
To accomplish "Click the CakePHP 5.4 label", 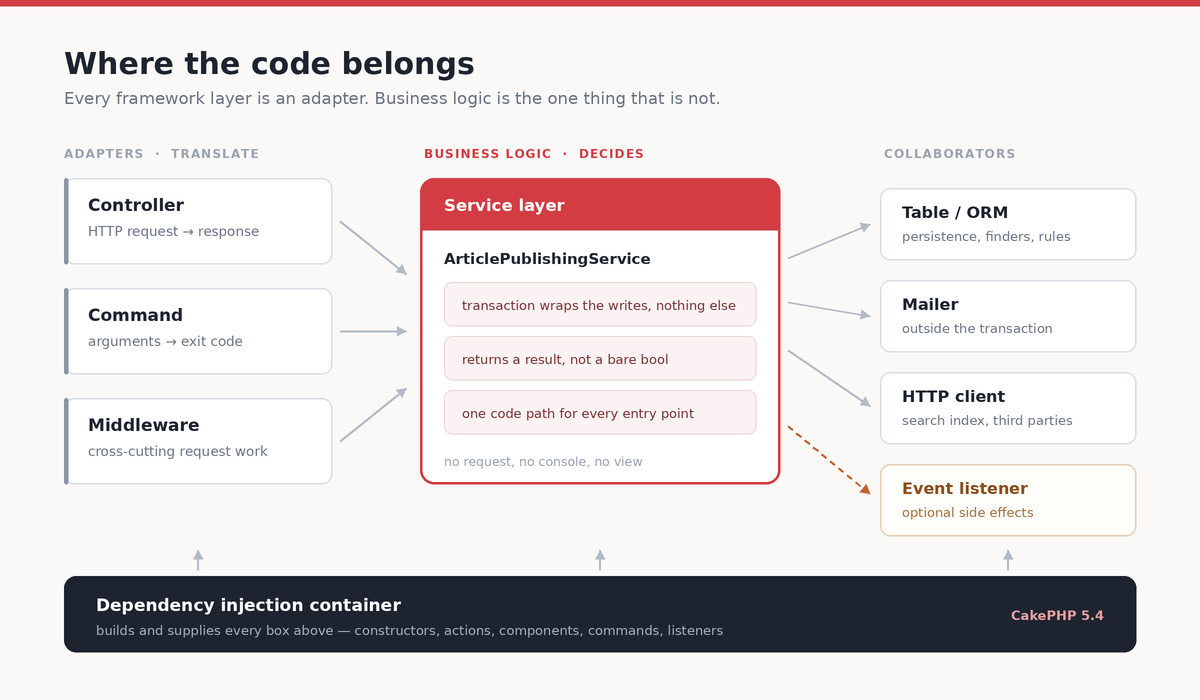I will (1057, 616).
